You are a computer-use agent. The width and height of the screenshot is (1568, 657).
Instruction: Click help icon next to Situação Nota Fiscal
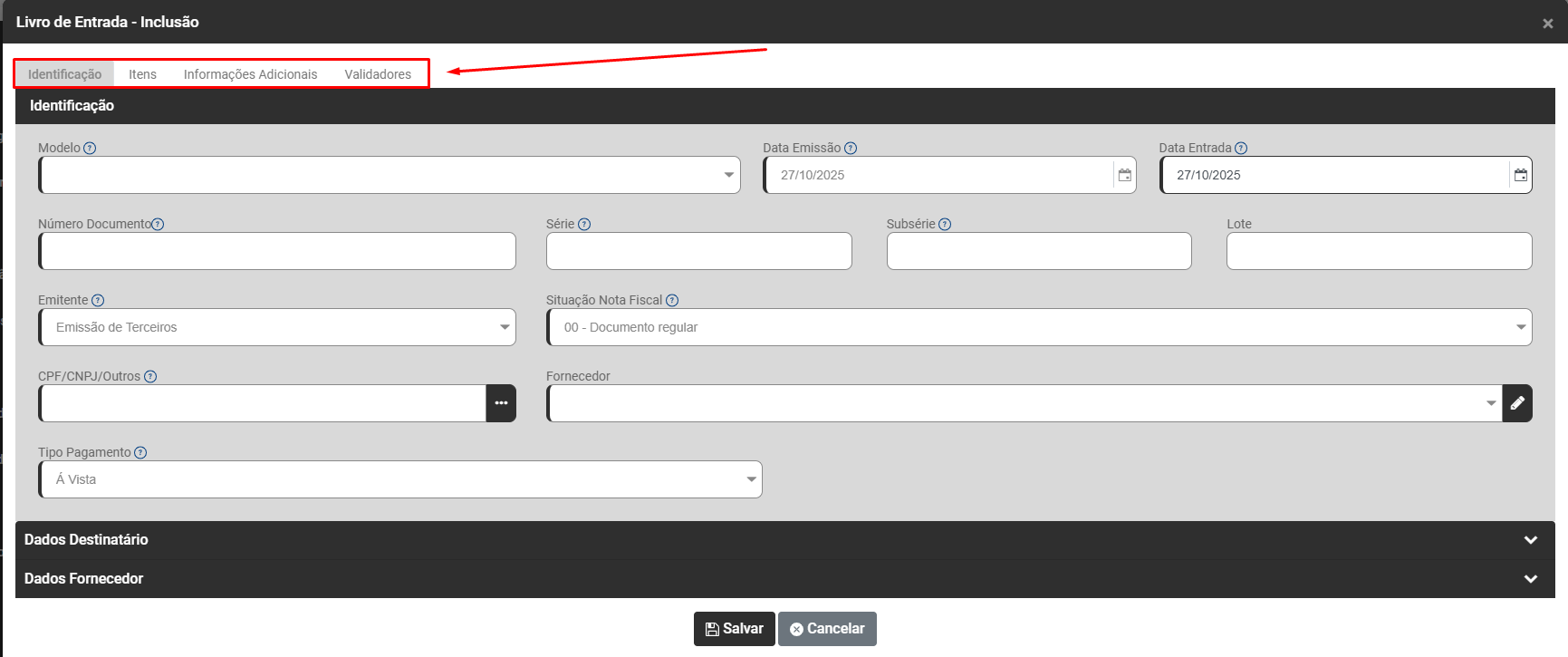click(672, 300)
